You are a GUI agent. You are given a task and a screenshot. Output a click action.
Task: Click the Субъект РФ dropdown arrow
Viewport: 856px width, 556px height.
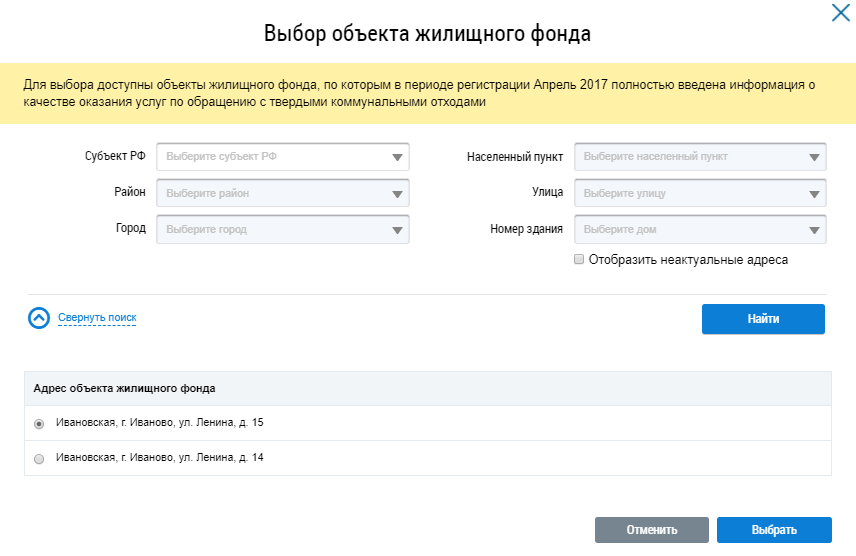(x=397, y=158)
